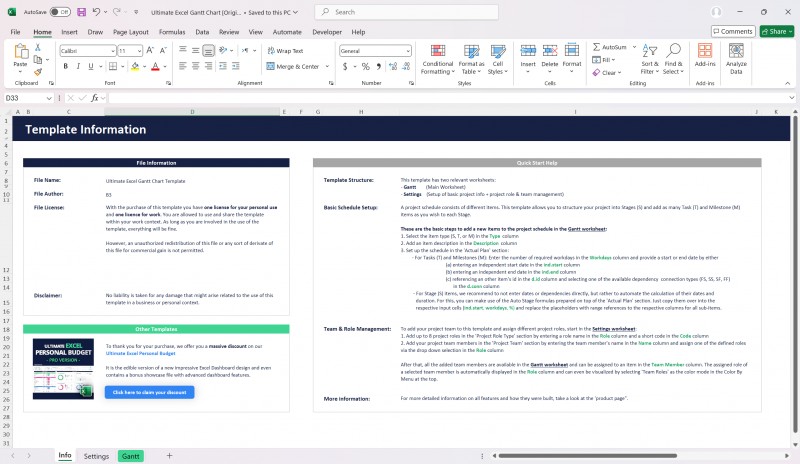
Task: Open the Fill dropdown
Action: coord(604,60)
